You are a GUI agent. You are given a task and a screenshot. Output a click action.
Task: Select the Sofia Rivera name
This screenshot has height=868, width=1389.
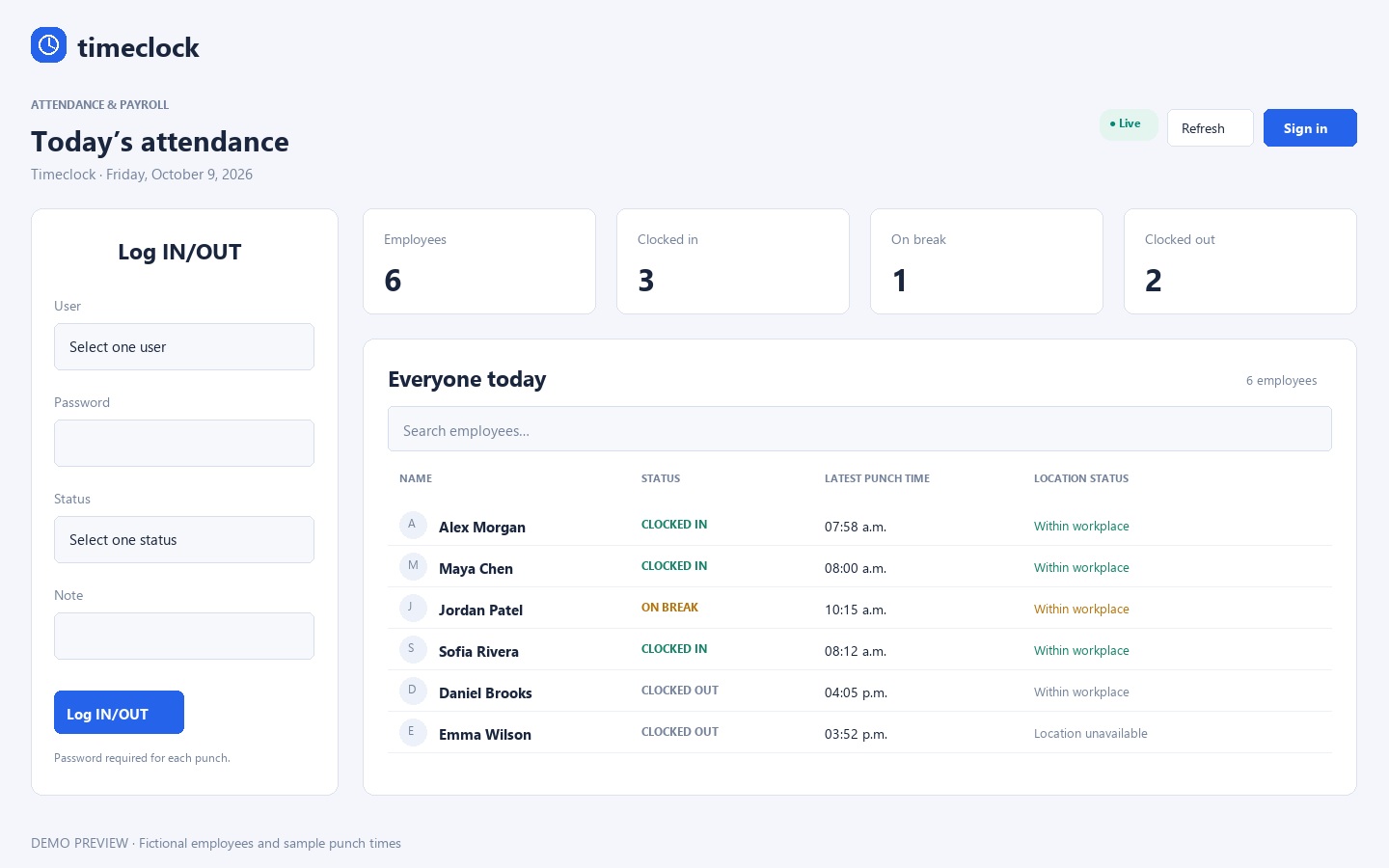click(478, 652)
